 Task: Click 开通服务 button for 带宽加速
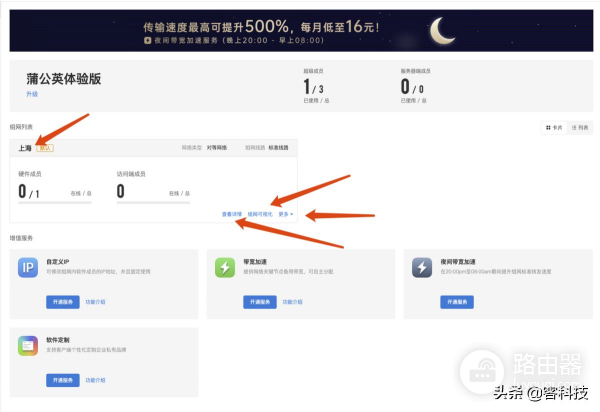coord(260,301)
